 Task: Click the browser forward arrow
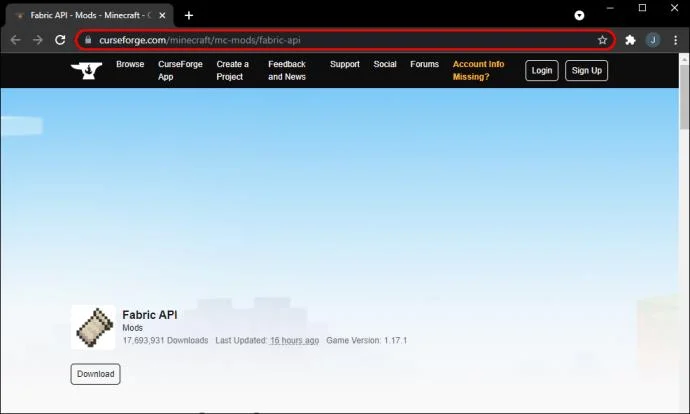tap(38, 40)
